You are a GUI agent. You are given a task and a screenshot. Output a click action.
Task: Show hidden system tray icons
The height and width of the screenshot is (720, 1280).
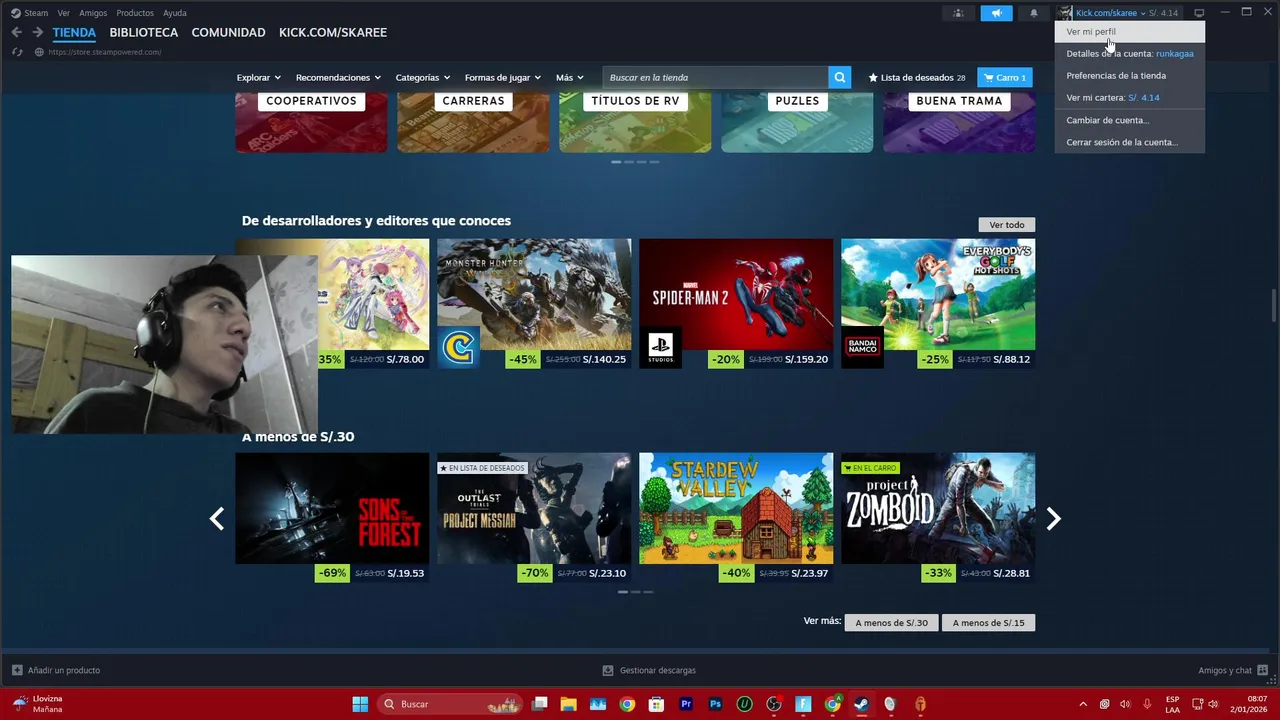(1083, 704)
